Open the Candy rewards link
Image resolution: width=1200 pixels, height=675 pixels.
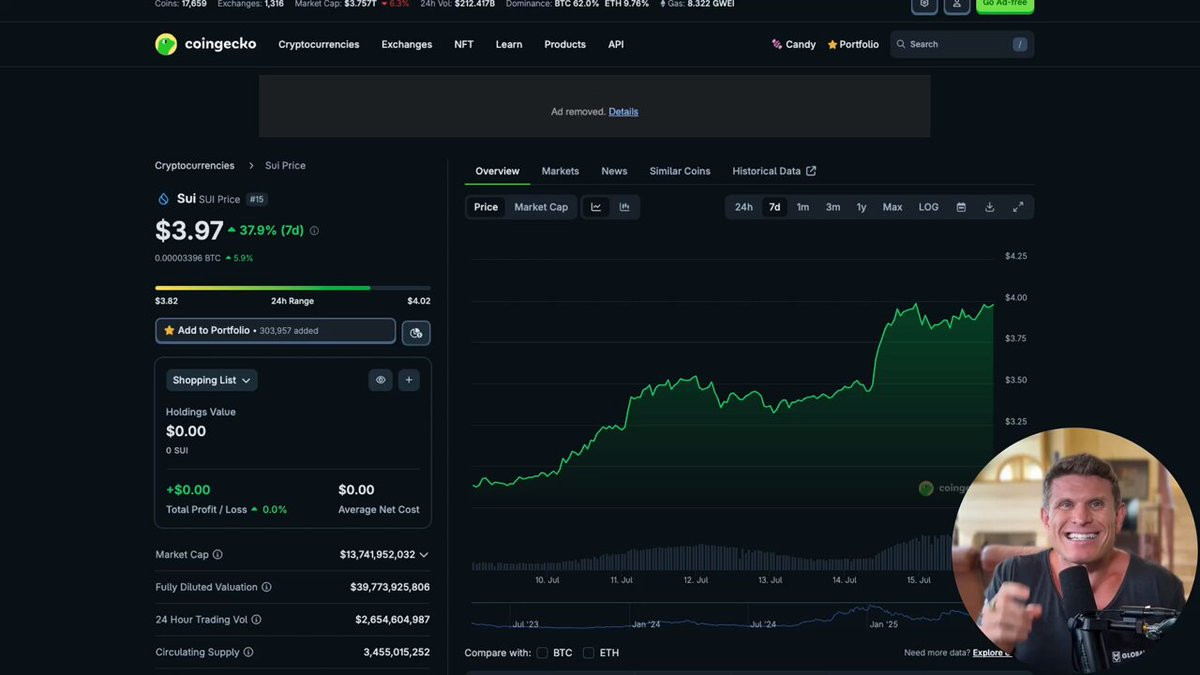(x=793, y=44)
